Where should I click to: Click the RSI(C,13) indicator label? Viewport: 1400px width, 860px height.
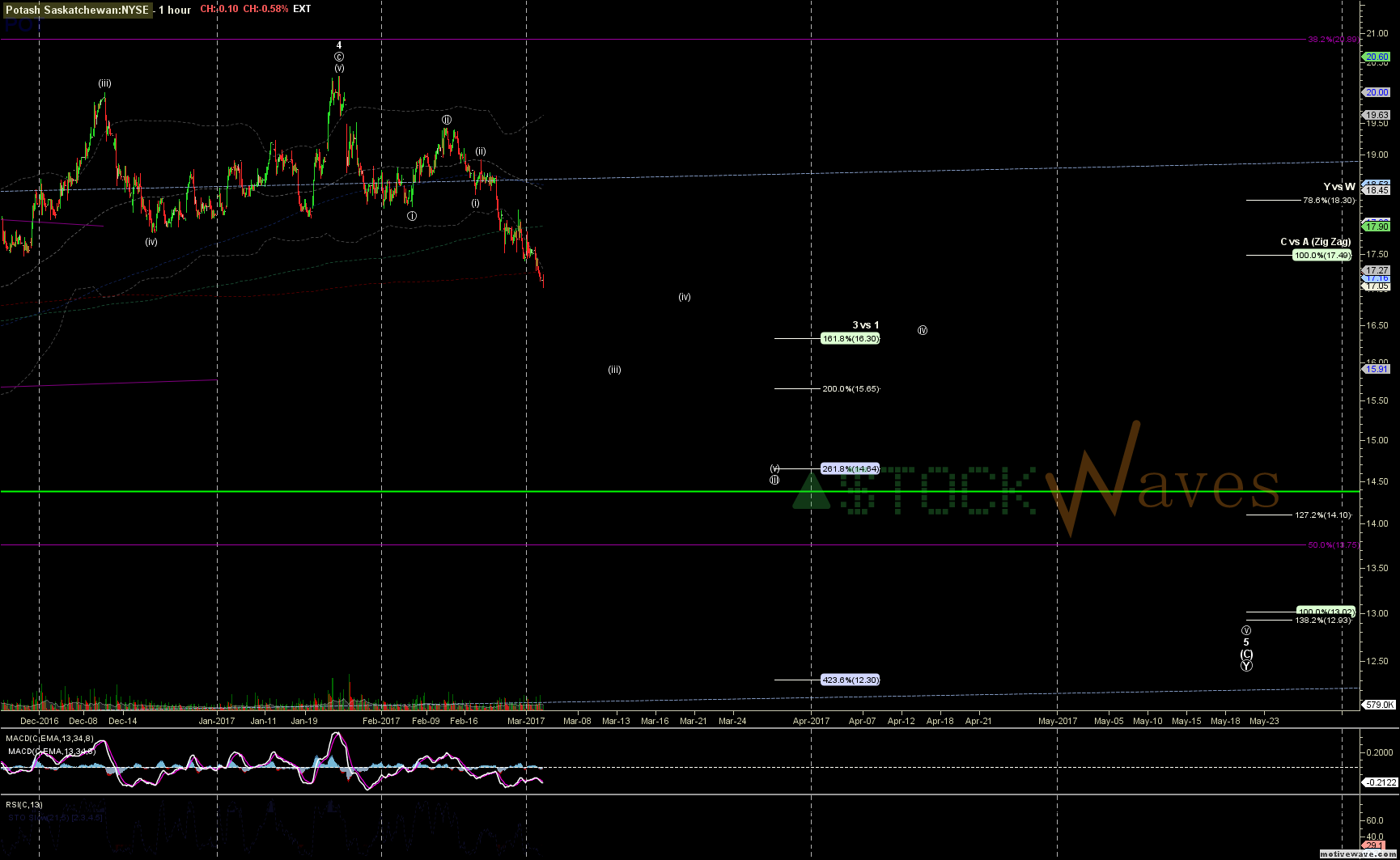click(x=24, y=805)
